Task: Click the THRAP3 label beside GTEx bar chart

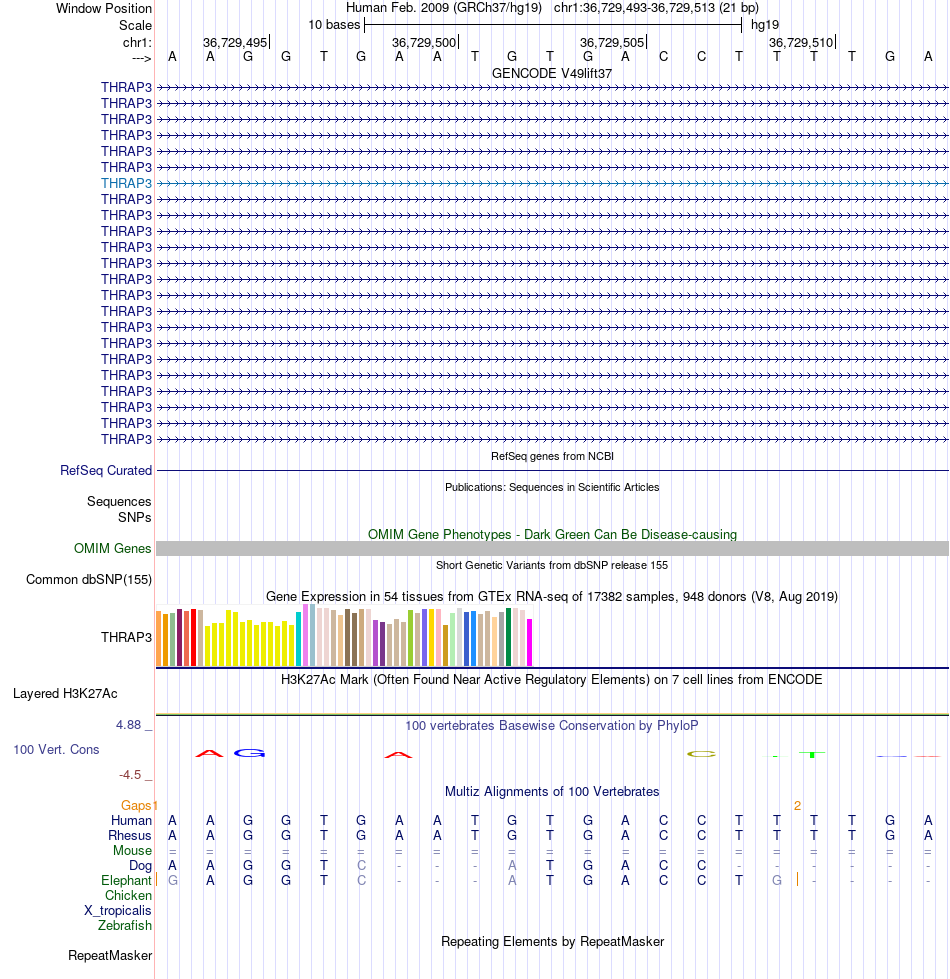Action: pyautogui.click(x=126, y=637)
